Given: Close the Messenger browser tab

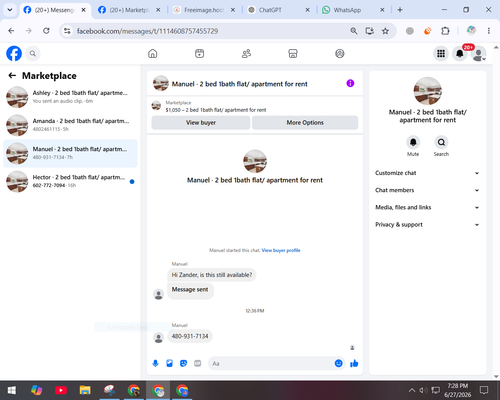Looking at the screenshot, I should pos(83,10).
